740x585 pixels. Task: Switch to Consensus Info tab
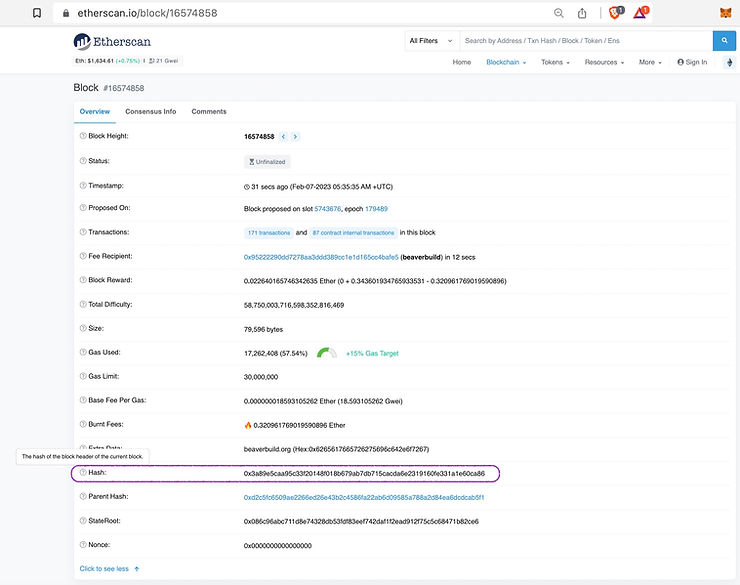(x=151, y=112)
